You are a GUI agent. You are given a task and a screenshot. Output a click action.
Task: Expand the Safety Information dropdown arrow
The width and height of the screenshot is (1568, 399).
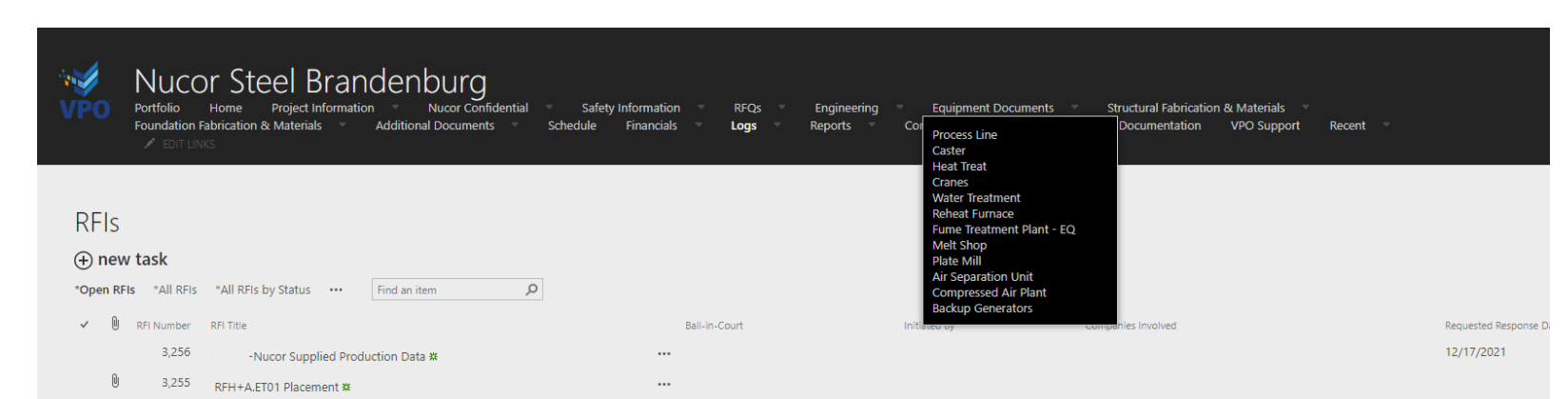pyautogui.click(x=701, y=108)
